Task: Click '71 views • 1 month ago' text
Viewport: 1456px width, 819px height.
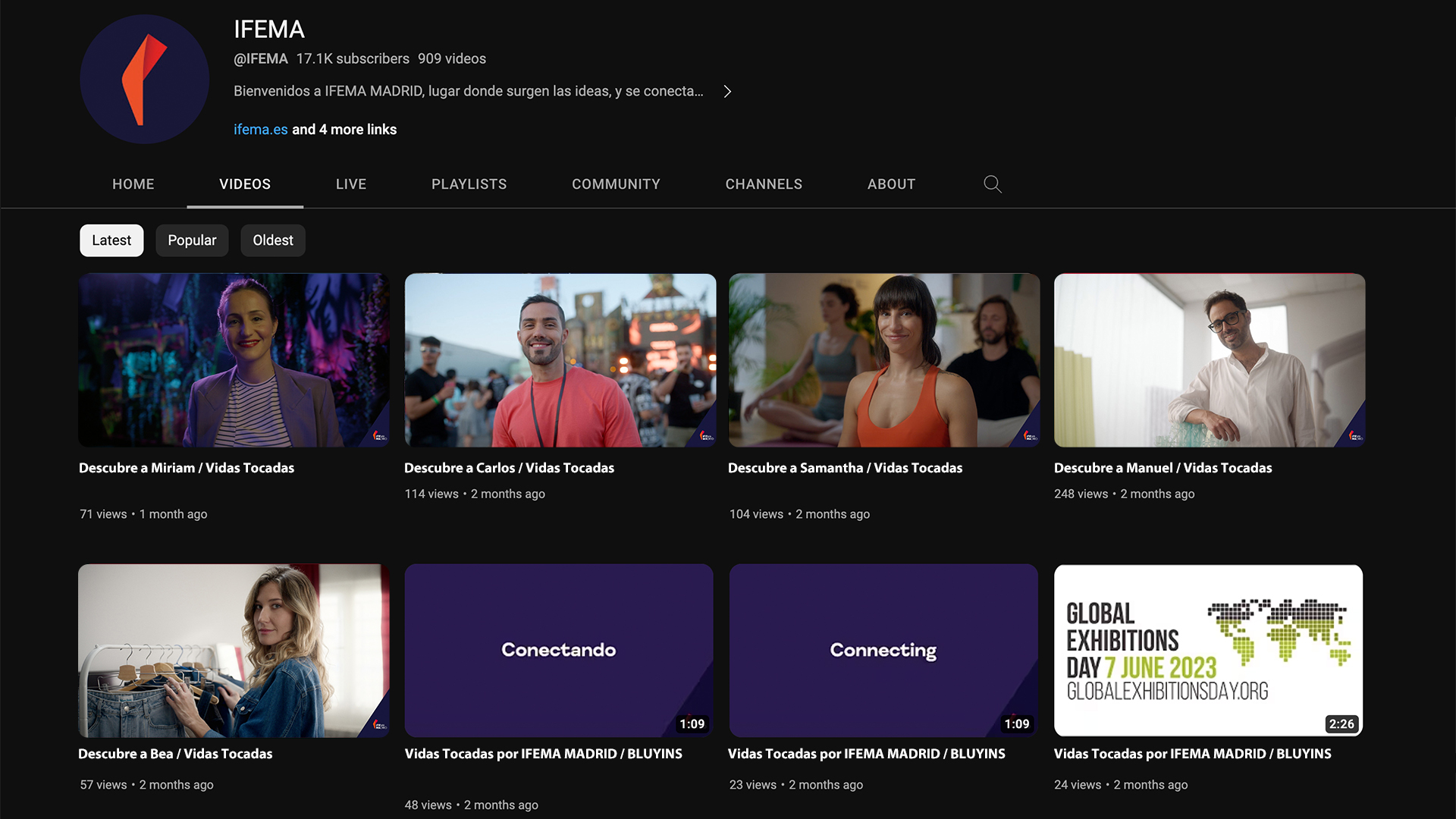Action: [143, 514]
